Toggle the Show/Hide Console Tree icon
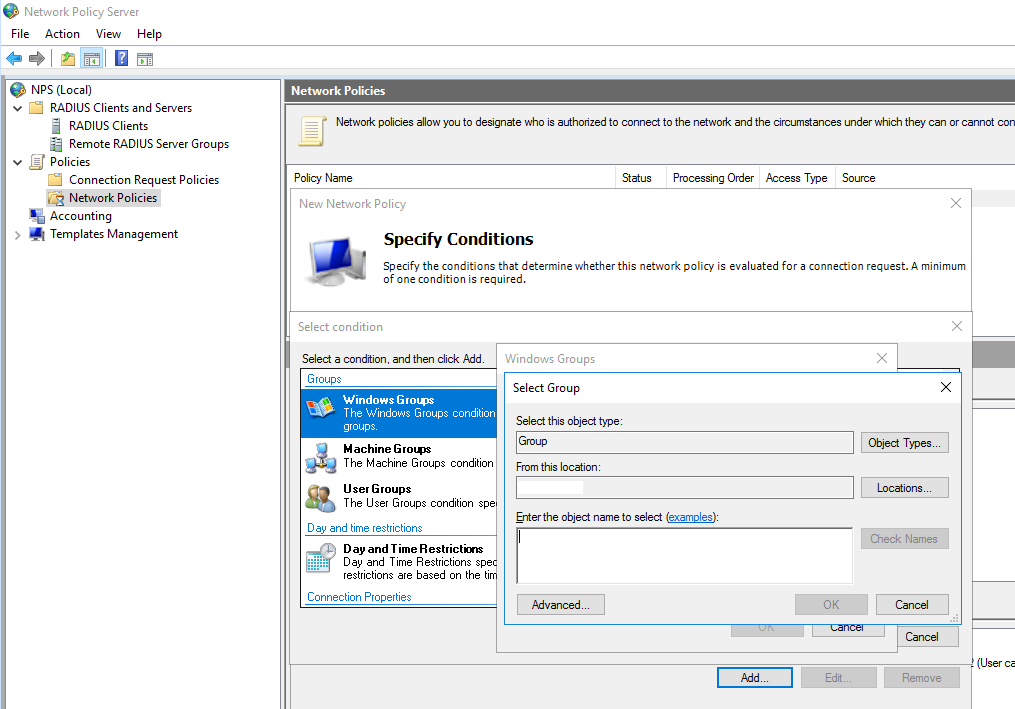Image resolution: width=1015 pixels, height=709 pixels. coord(92,59)
